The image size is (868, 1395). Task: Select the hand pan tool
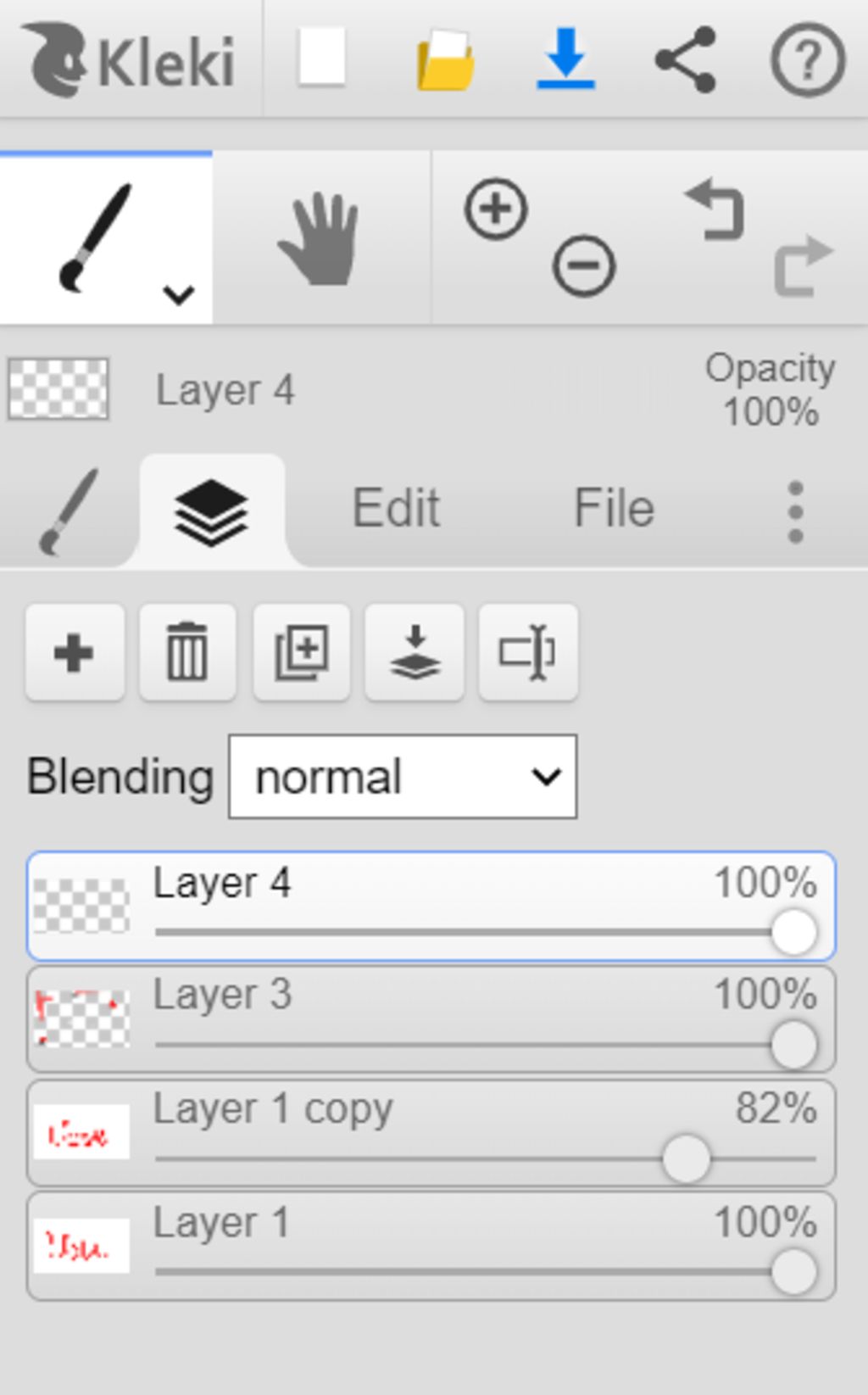pyautogui.click(x=320, y=239)
